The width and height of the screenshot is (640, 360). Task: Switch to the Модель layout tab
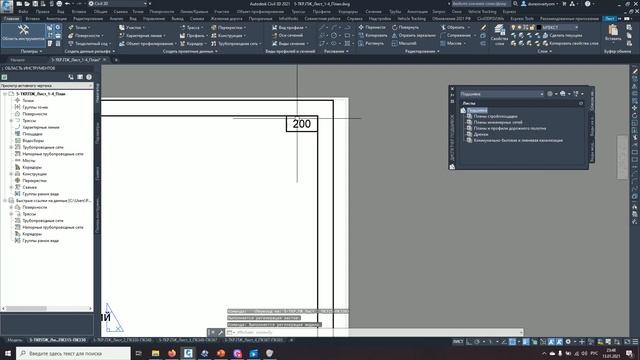coord(15,340)
